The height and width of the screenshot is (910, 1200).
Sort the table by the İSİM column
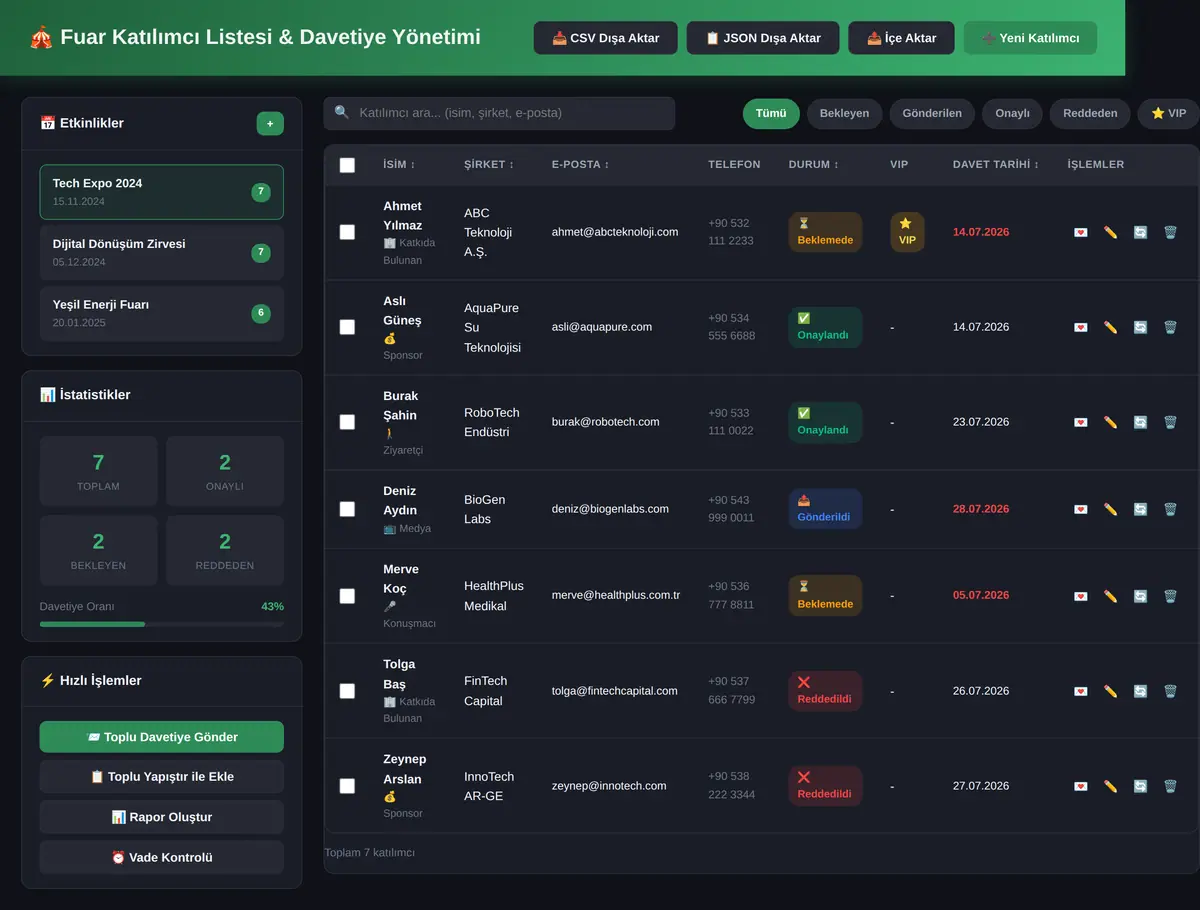coord(399,164)
